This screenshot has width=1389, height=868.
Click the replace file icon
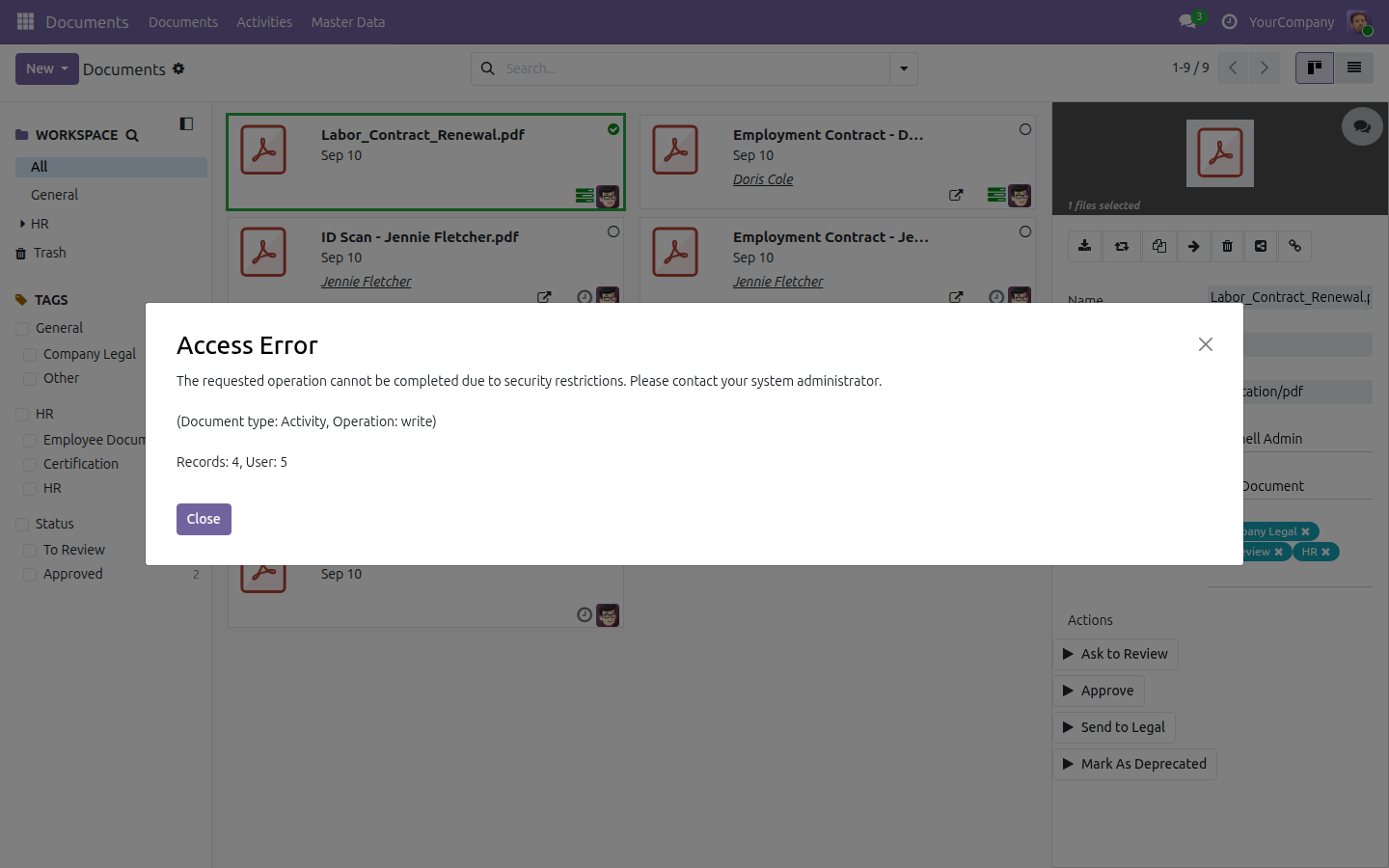tap(1122, 246)
